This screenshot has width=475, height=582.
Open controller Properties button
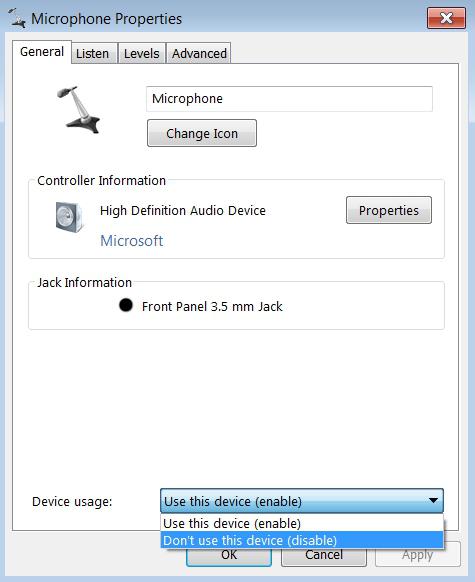389,210
